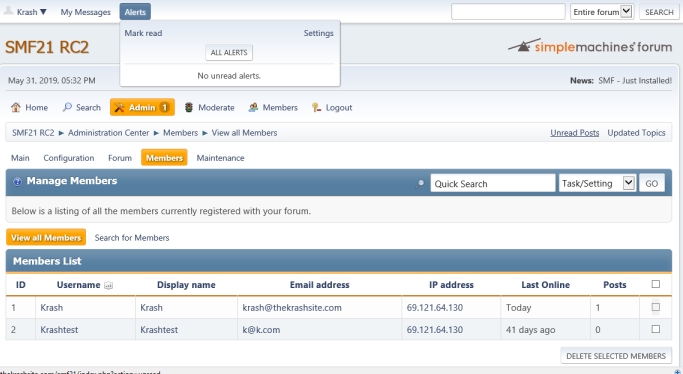The image size is (683, 374).
Task: Select the Members admin tab
Action: tap(164, 158)
